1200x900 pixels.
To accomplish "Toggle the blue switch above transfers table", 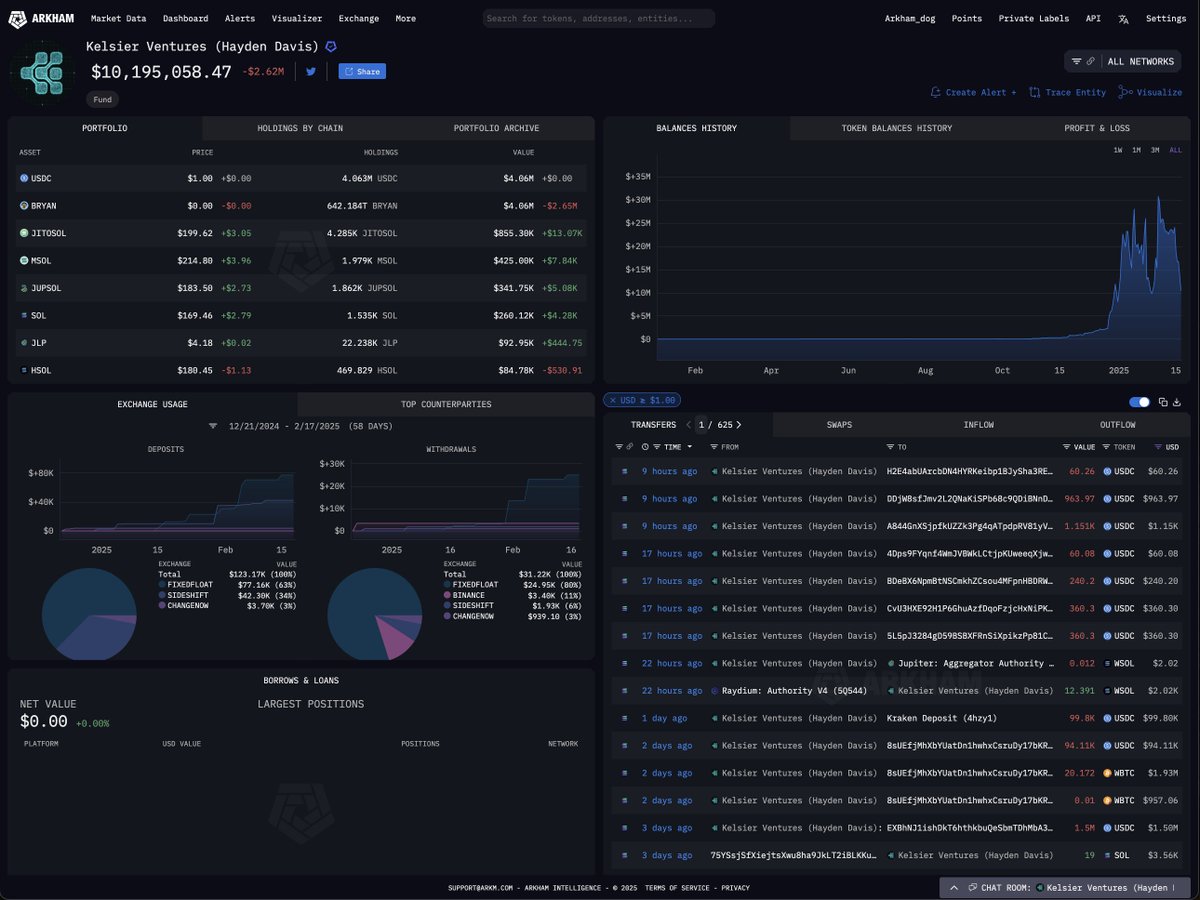I will 1139,402.
